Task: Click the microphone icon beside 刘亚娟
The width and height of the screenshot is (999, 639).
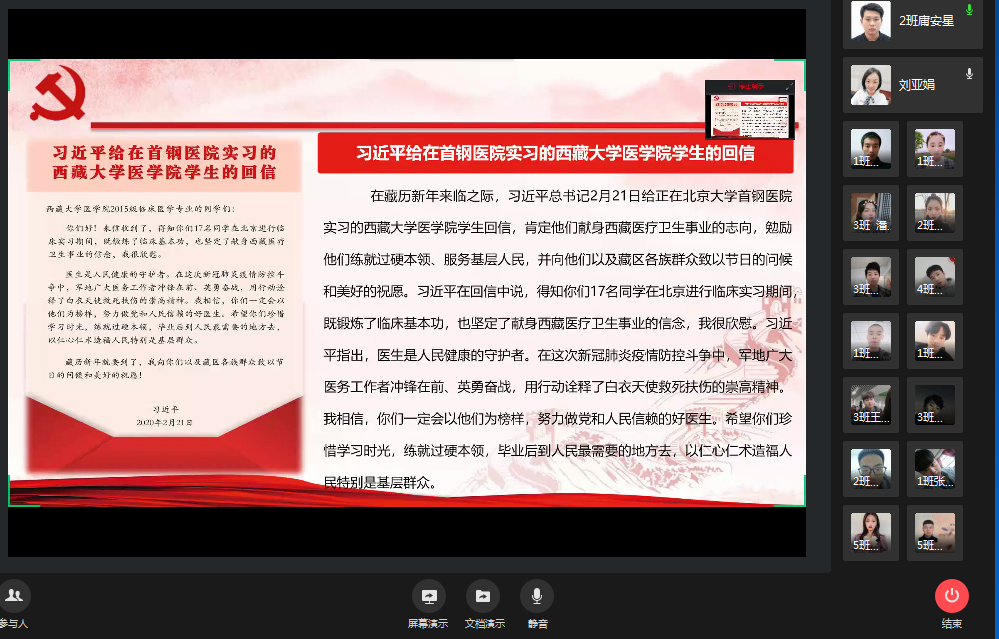Action: coord(968,74)
